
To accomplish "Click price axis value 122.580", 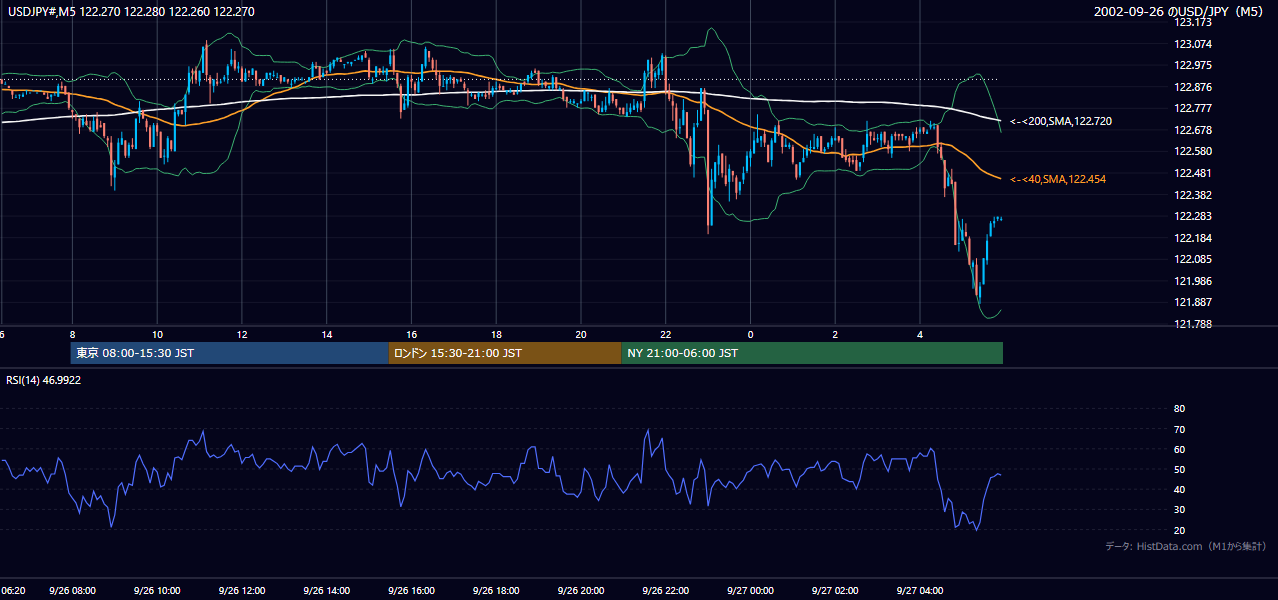I will (x=1193, y=151).
